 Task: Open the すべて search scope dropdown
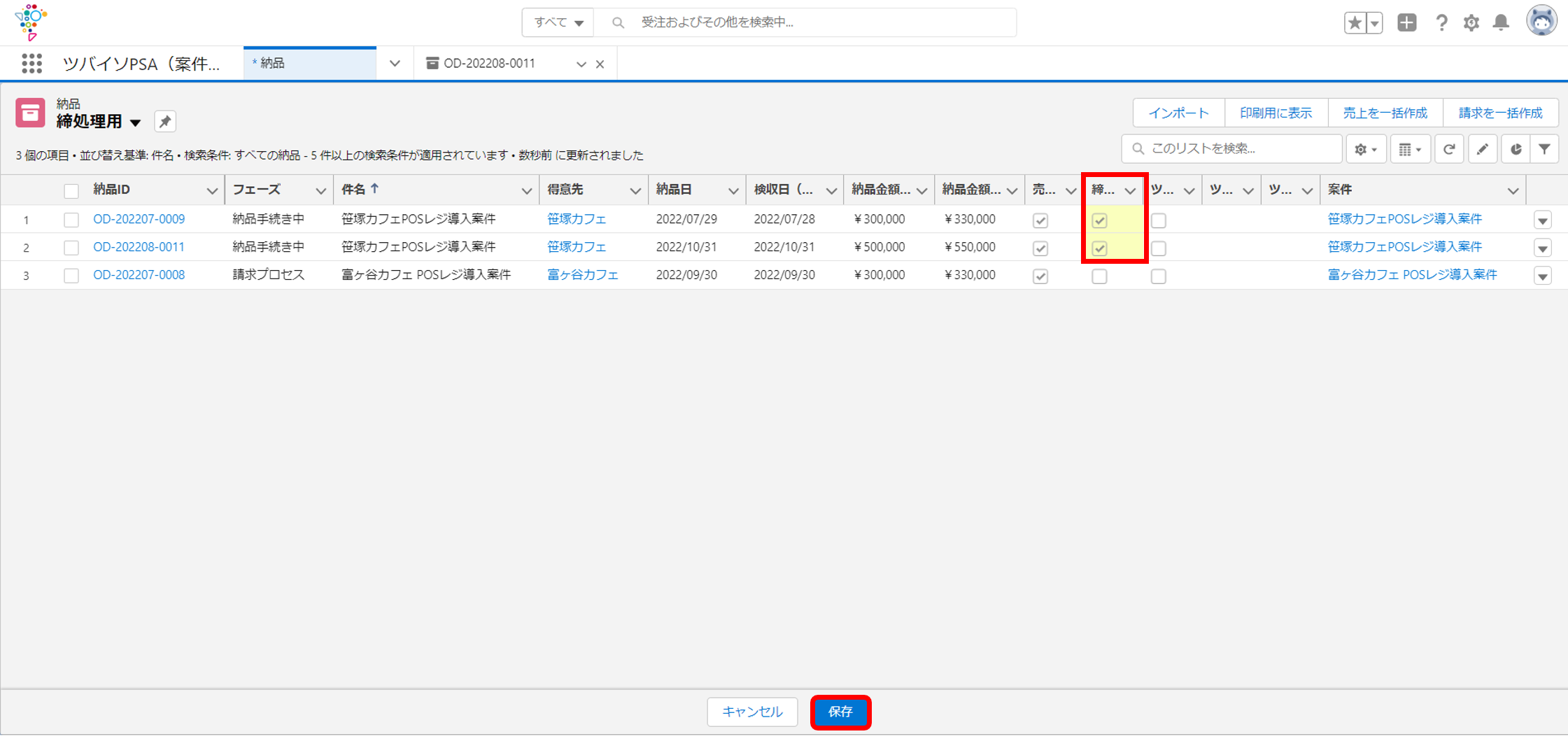coord(558,22)
